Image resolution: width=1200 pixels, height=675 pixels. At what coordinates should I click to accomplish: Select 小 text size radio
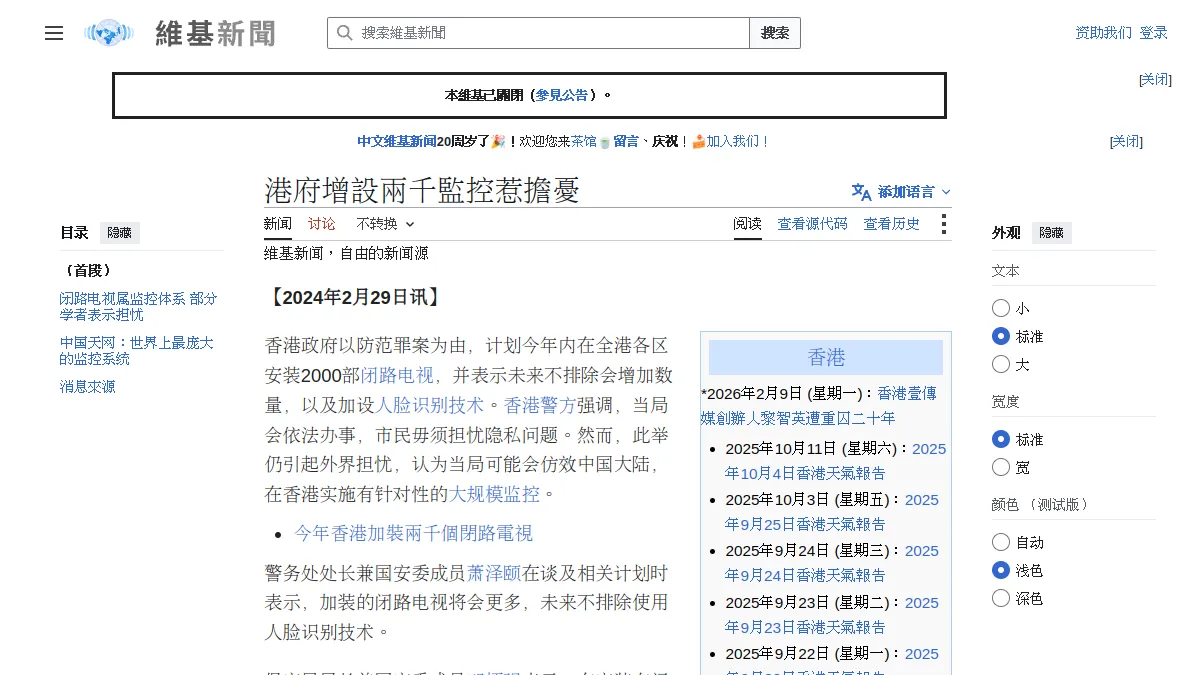coord(1001,308)
